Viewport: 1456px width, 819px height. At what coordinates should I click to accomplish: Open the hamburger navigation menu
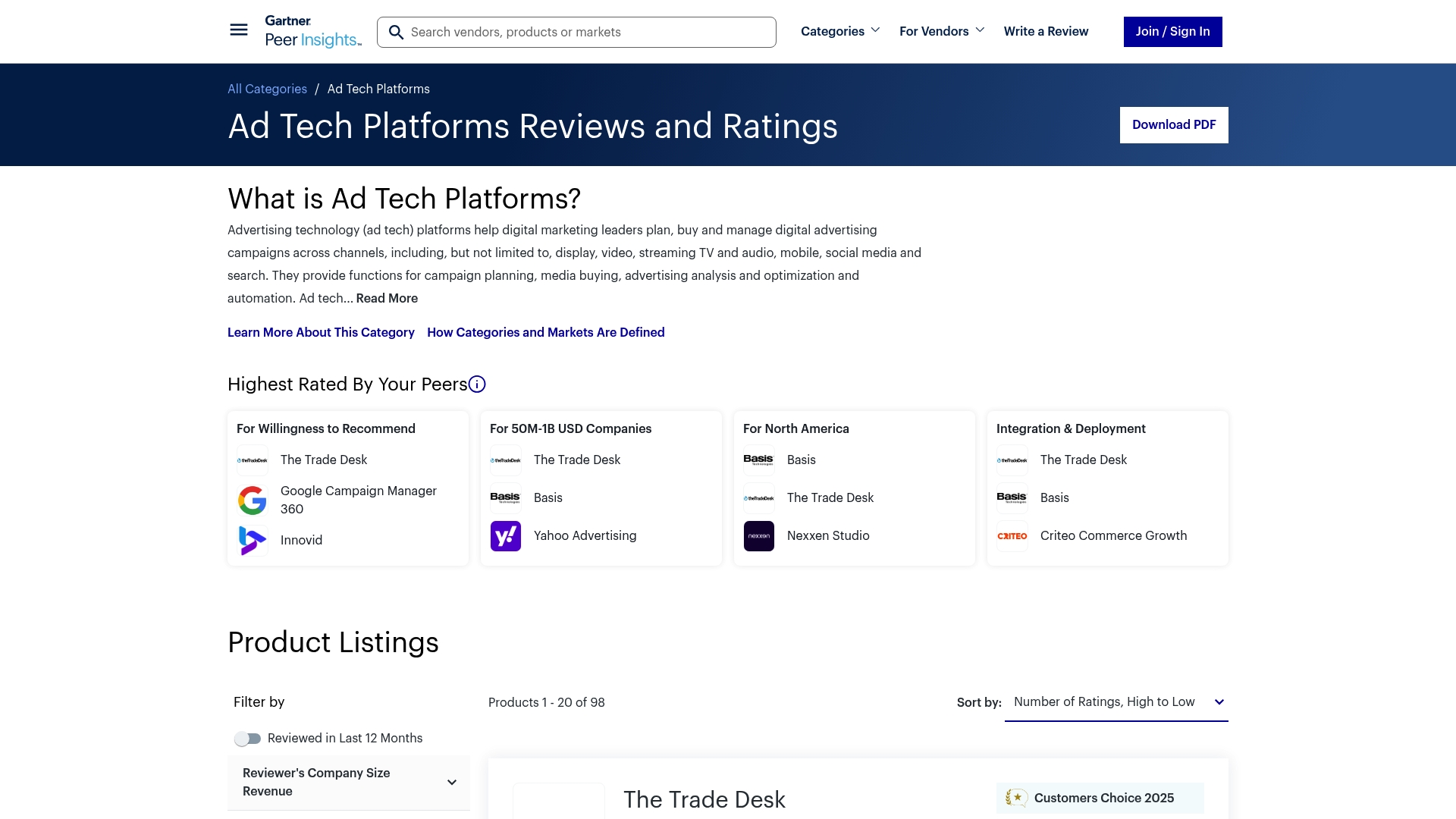click(x=239, y=30)
